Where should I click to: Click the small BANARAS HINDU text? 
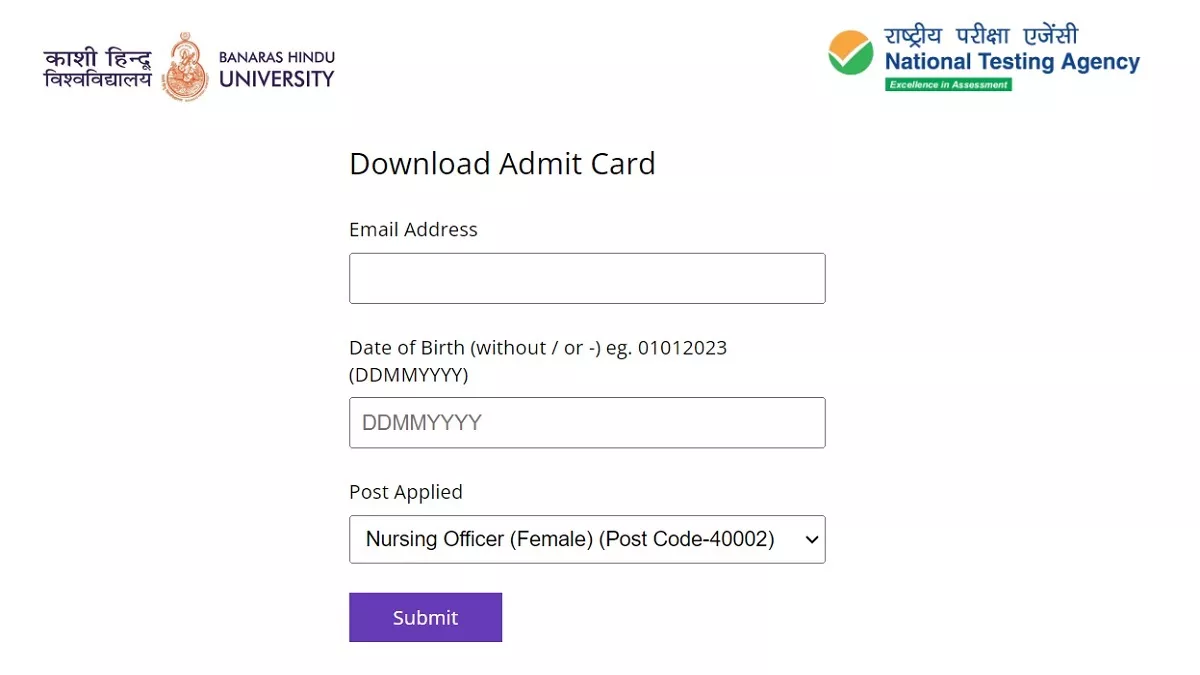pyautogui.click(x=276, y=57)
